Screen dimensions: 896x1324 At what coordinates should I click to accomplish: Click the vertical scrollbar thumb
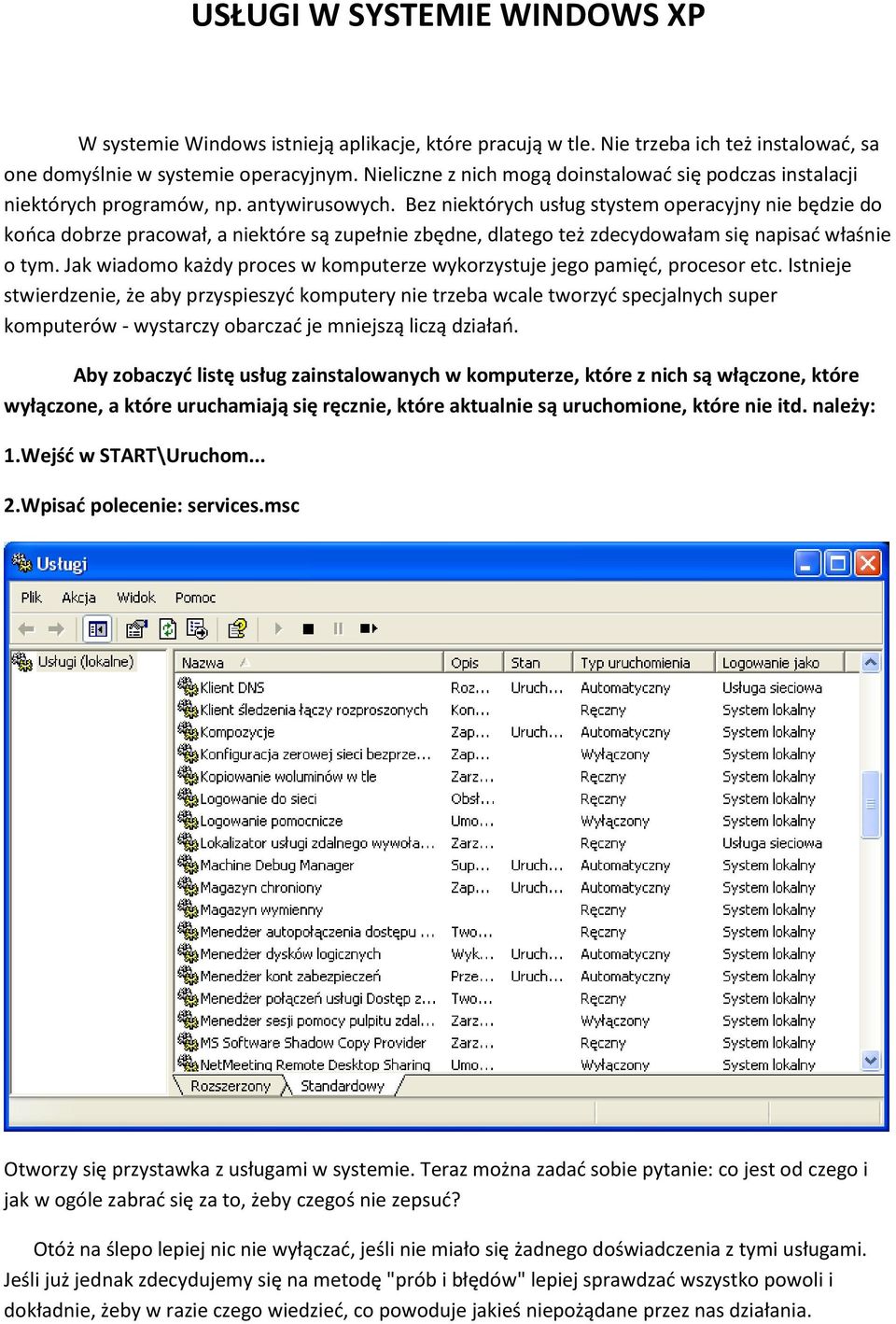pyautogui.click(x=871, y=803)
